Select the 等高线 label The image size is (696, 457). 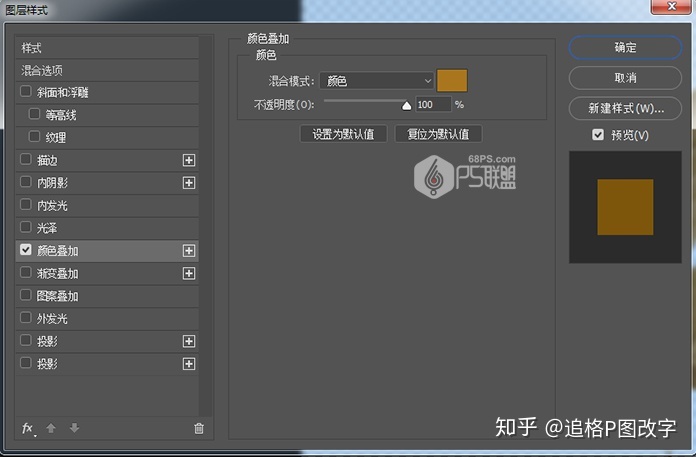pos(61,115)
